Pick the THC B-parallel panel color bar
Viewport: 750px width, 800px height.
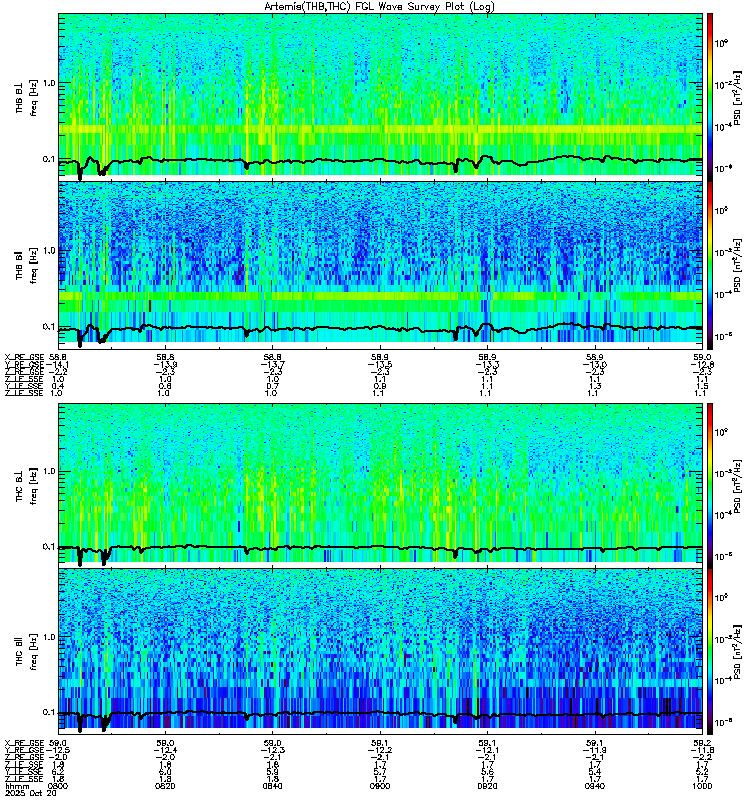[x=710, y=652]
